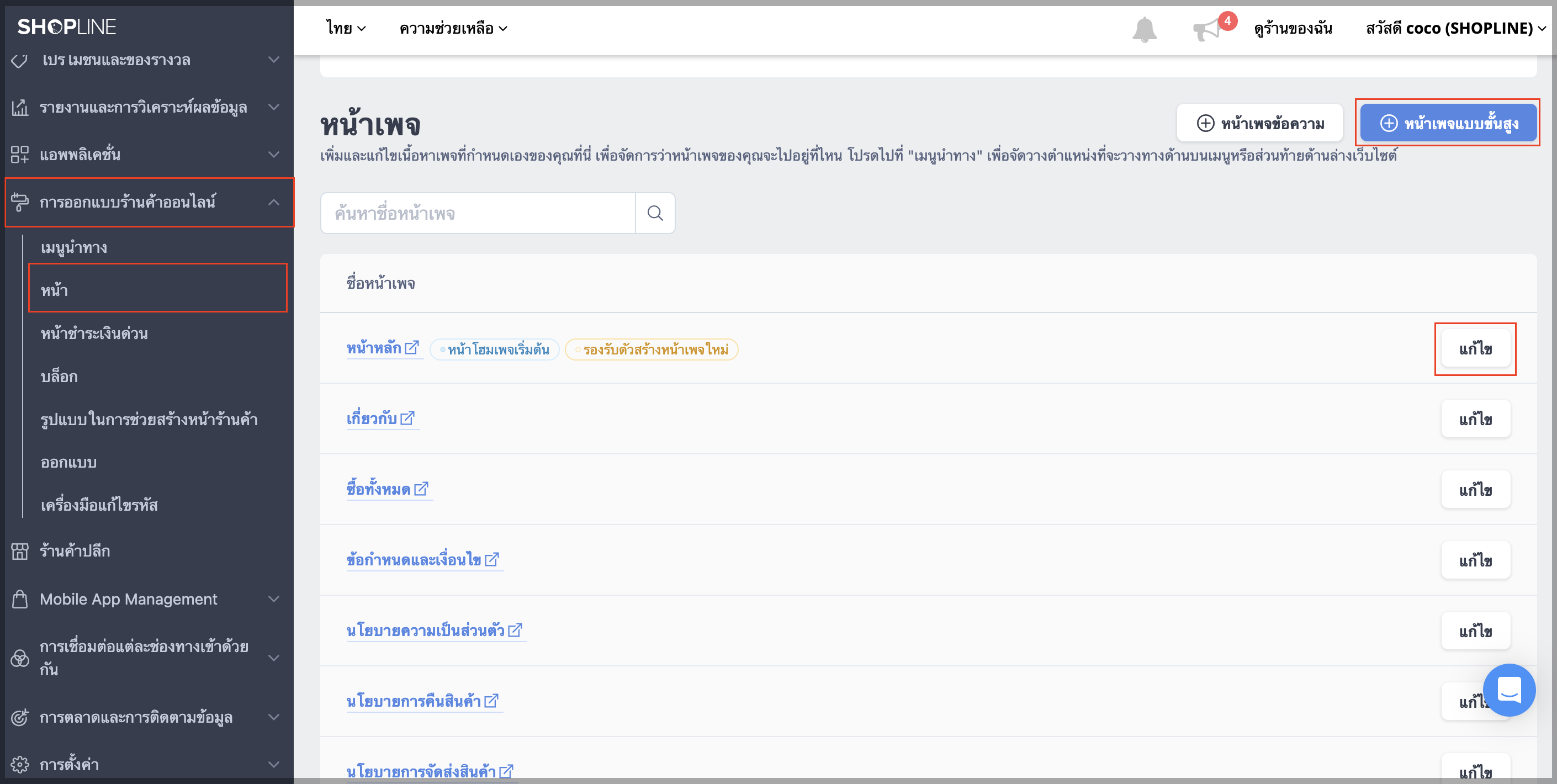The width and height of the screenshot is (1557, 784).
Task: Click the รองรับตัวสร้างหน้าเพจใหม่ tag
Action: 652,349
